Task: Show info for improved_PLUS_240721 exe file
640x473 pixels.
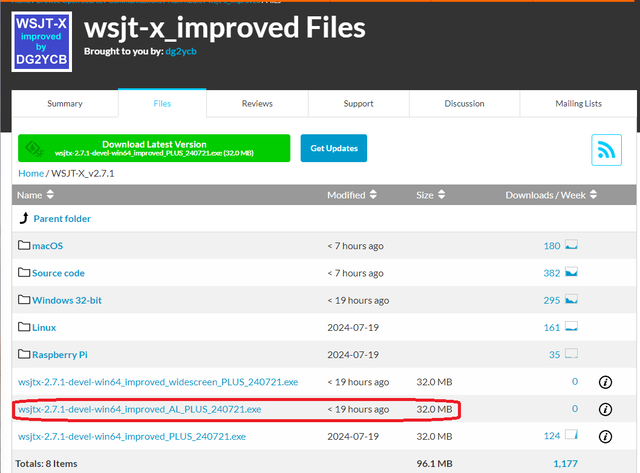Action: [x=605, y=437]
